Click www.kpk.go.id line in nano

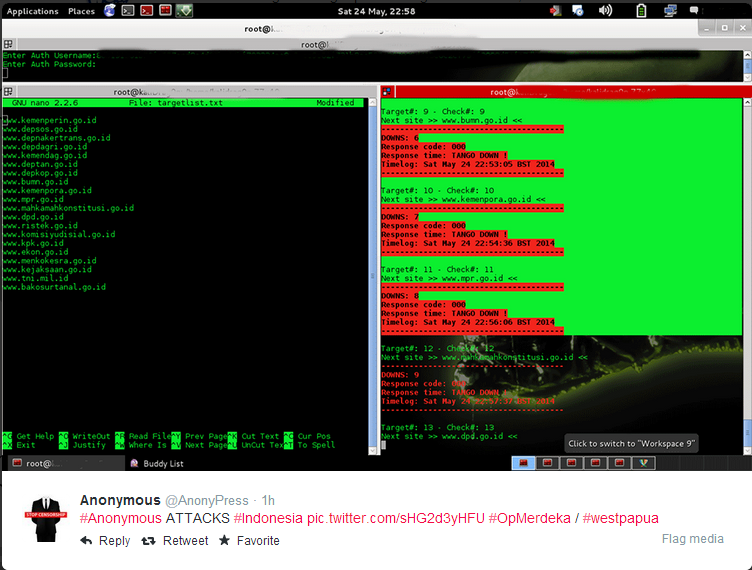tap(33, 243)
